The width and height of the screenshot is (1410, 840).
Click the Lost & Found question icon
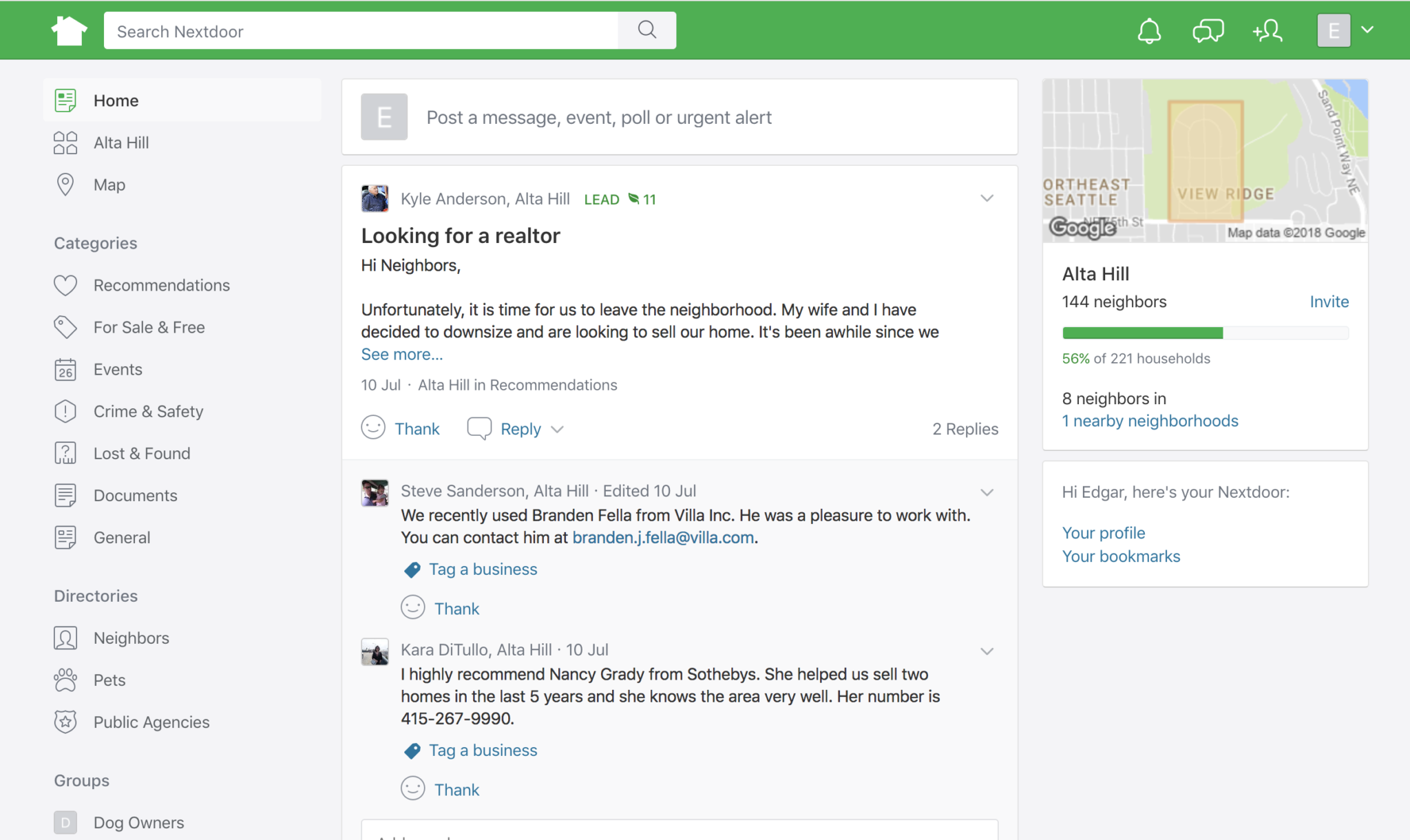click(65, 453)
